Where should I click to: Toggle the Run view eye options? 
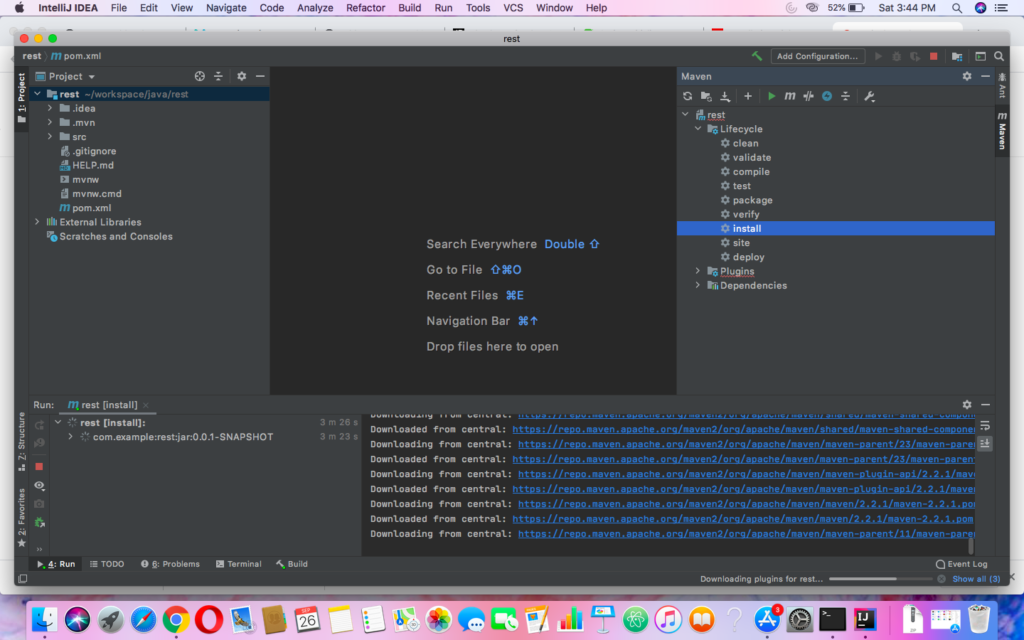(x=39, y=485)
